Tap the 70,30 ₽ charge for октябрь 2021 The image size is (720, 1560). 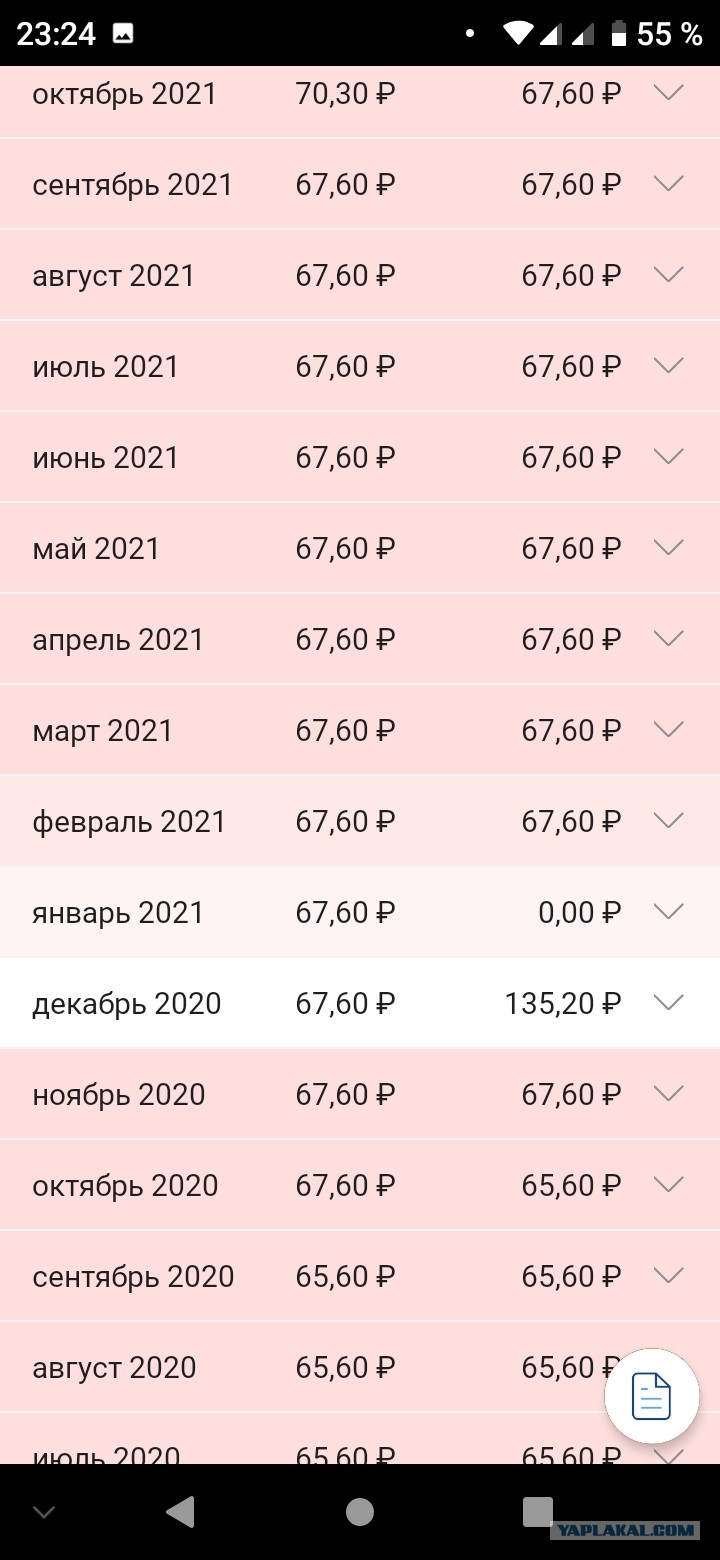pos(345,94)
